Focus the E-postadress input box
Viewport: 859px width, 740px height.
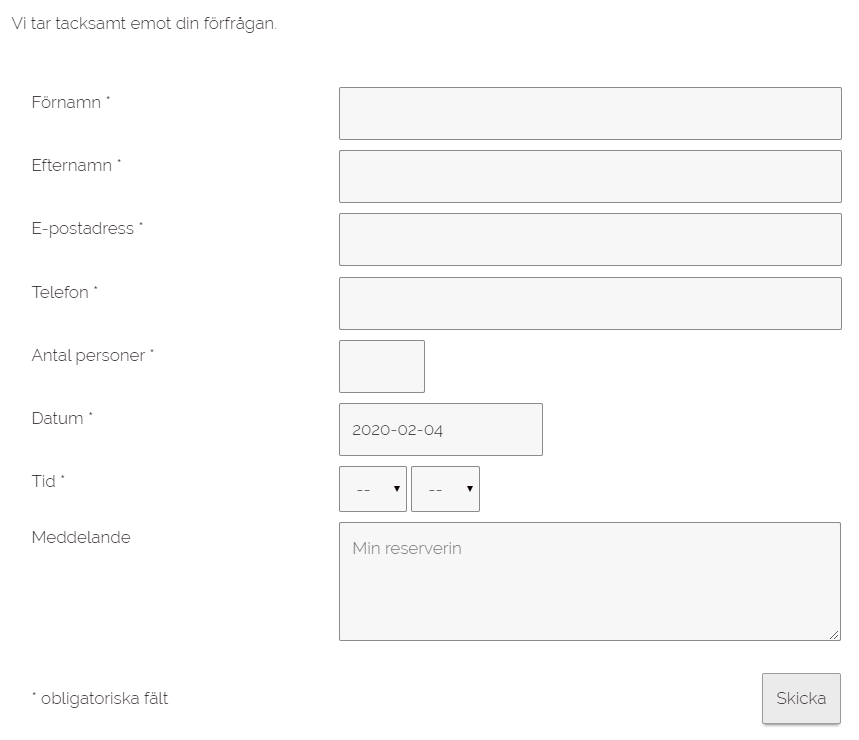[x=590, y=239]
